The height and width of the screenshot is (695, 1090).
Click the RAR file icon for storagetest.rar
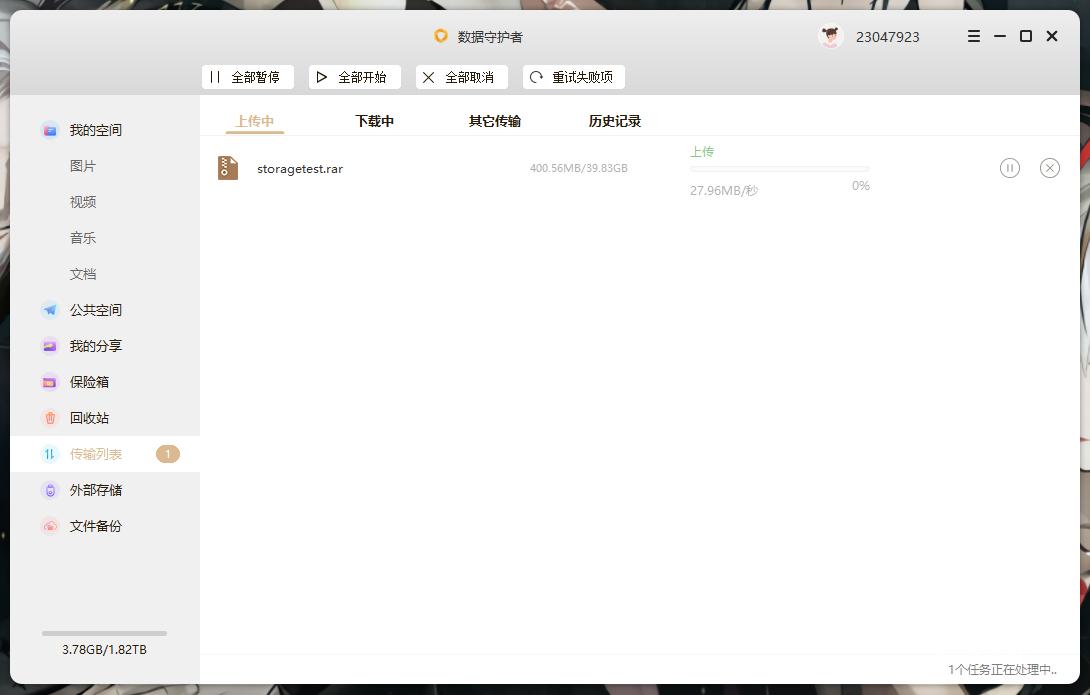click(x=227, y=168)
